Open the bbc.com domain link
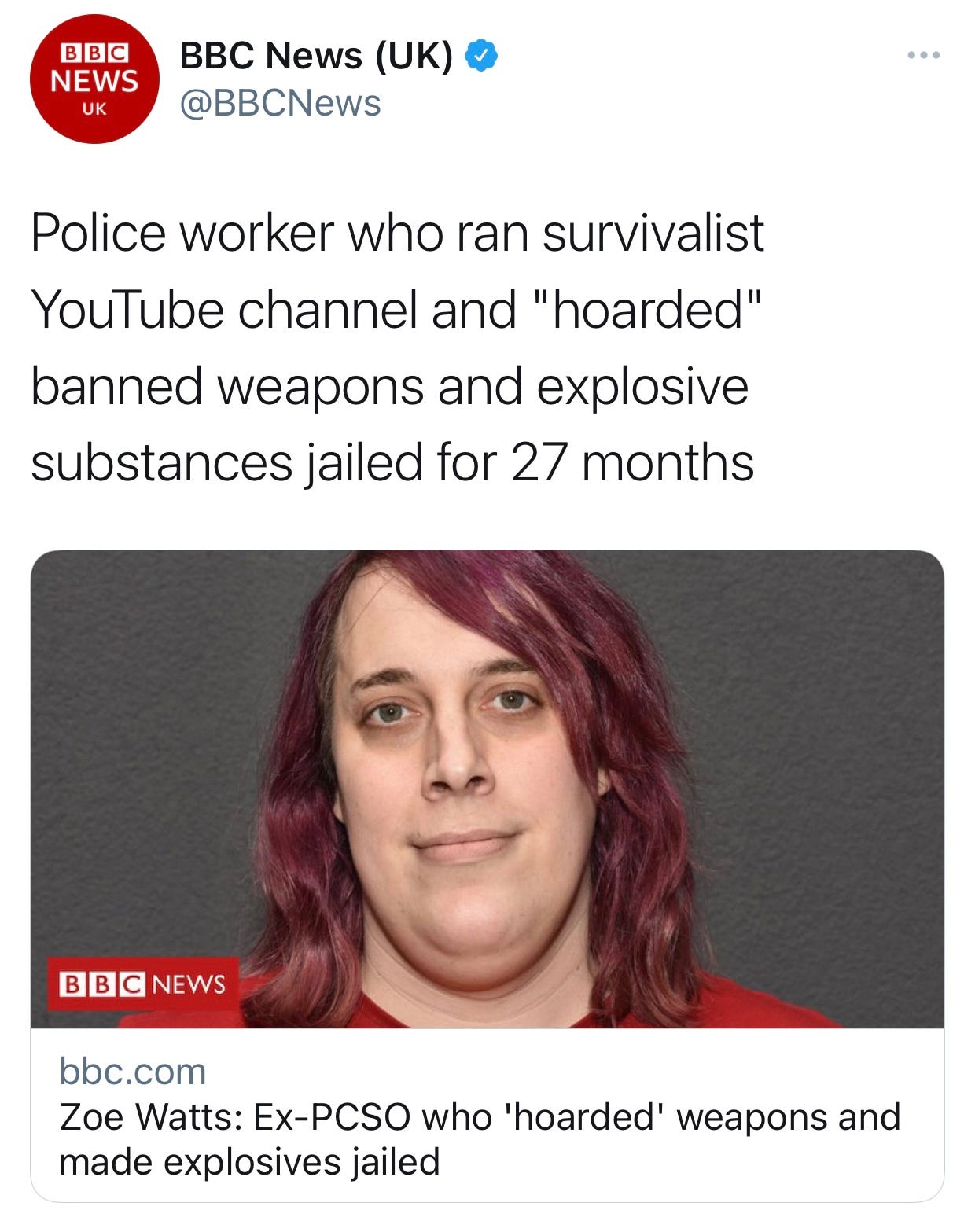This screenshot has width=975, height=1232. click(x=133, y=1072)
